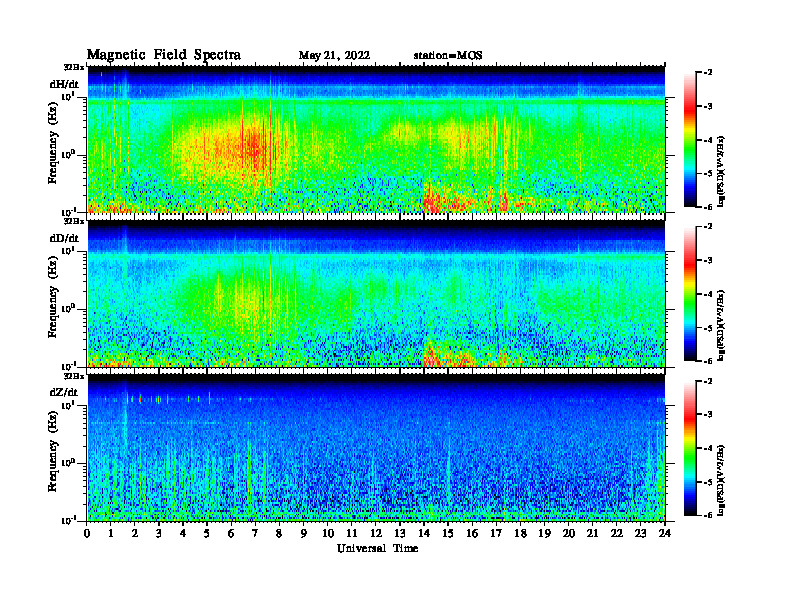Click the "32Hz" tick label of dD/dt panel
Image resolution: width=792 pixels, height=612 pixels.
pyautogui.click(x=73, y=221)
